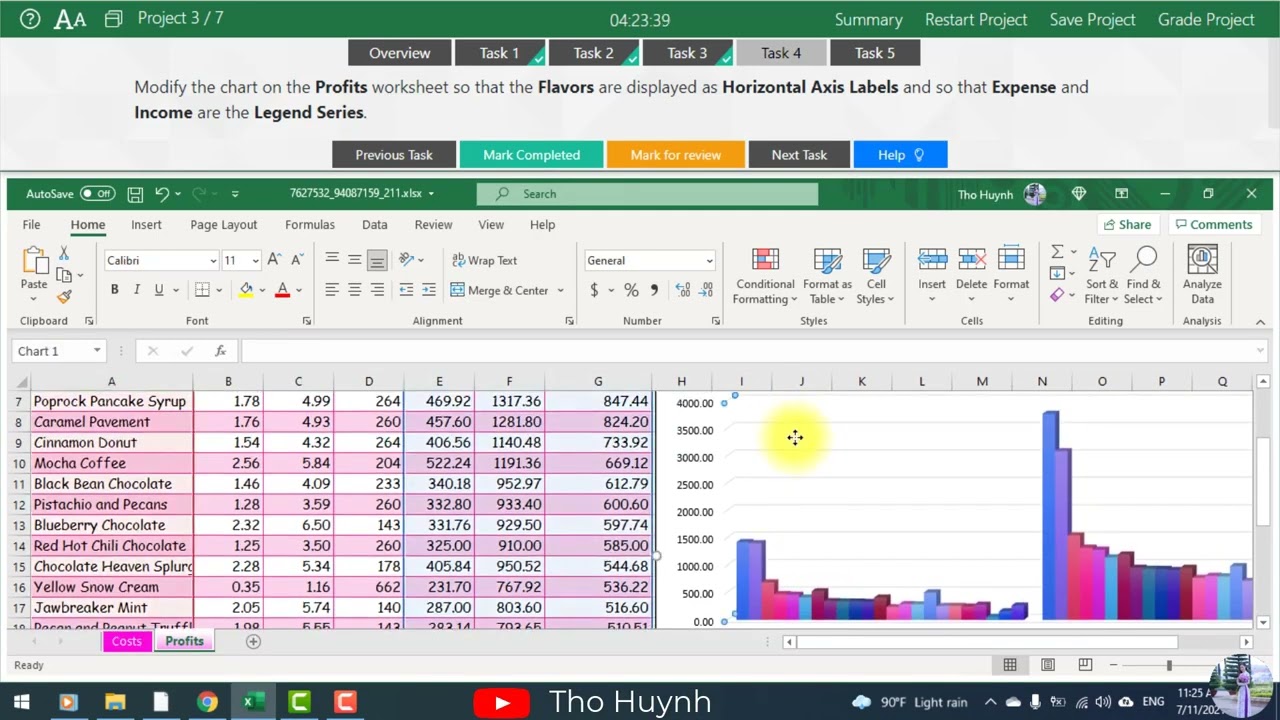Toggle Bottom Align button
Image resolution: width=1280 pixels, height=720 pixels.
click(377, 260)
